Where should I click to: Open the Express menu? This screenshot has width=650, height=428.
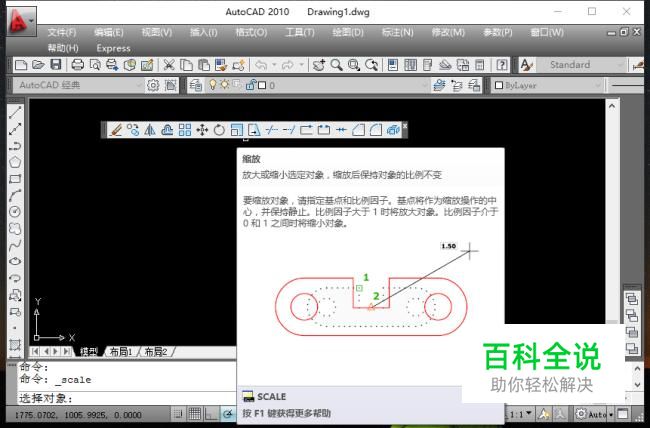tap(113, 48)
